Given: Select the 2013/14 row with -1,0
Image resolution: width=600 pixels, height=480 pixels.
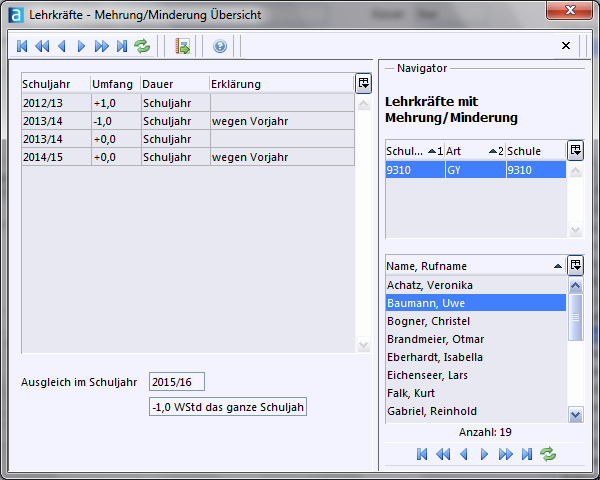Looking at the screenshot, I should tap(188, 121).
